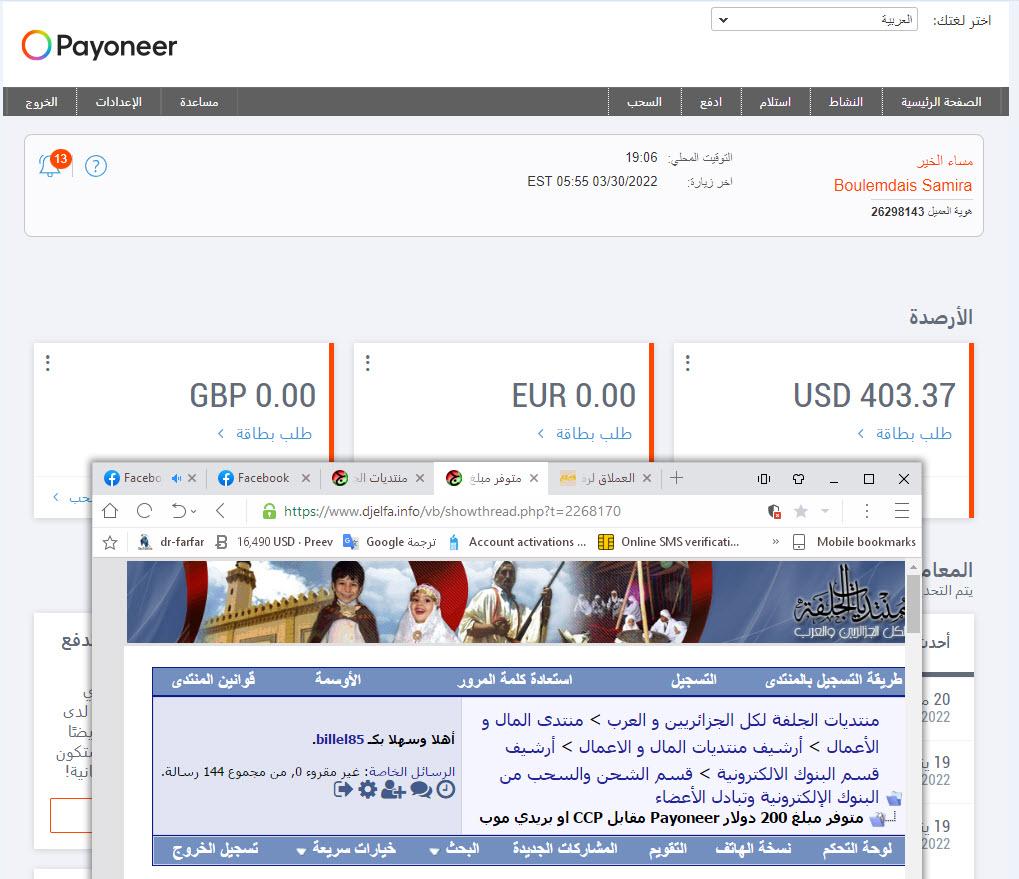Viewport: 1019px width, 879px height.
Task: Click the billel85 username link
Action: (339, 739)
